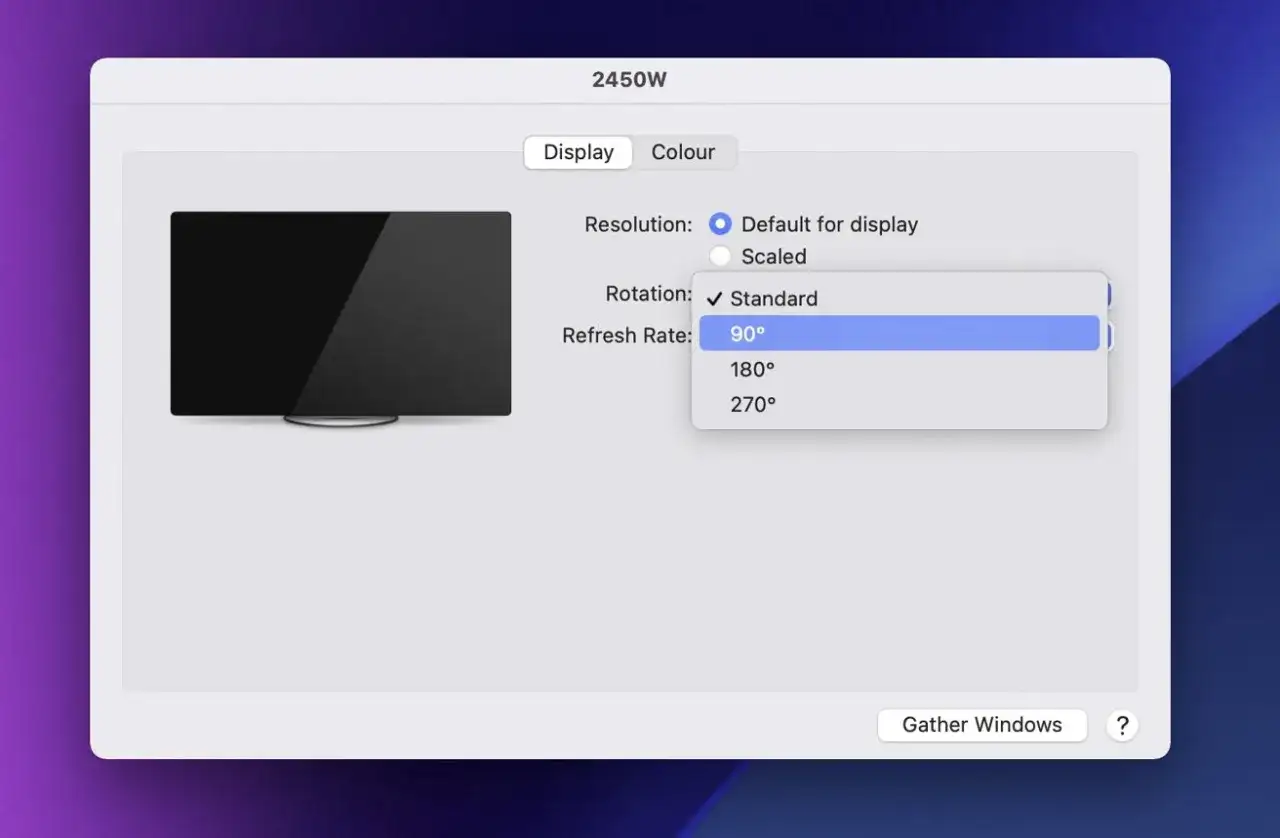Open help with the question mark button

point(1122,725)
